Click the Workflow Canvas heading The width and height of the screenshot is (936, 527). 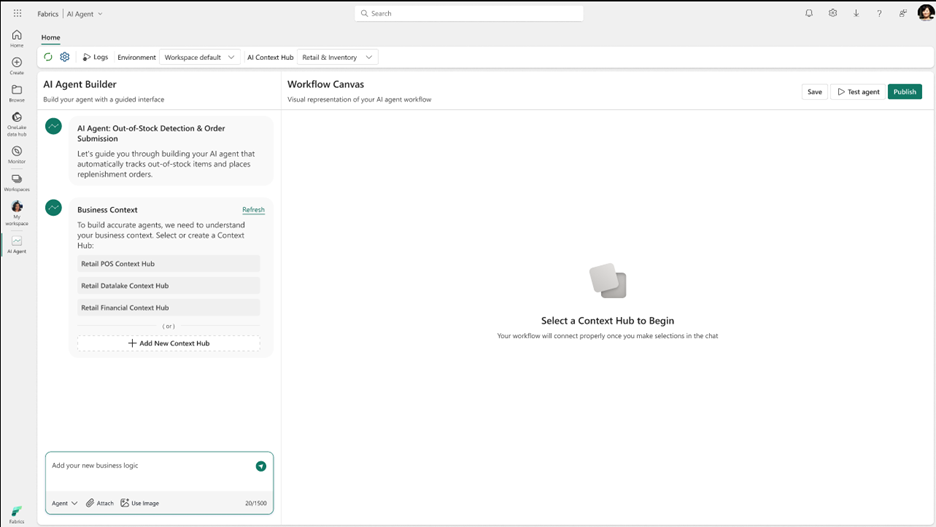[x=325, y=85]
